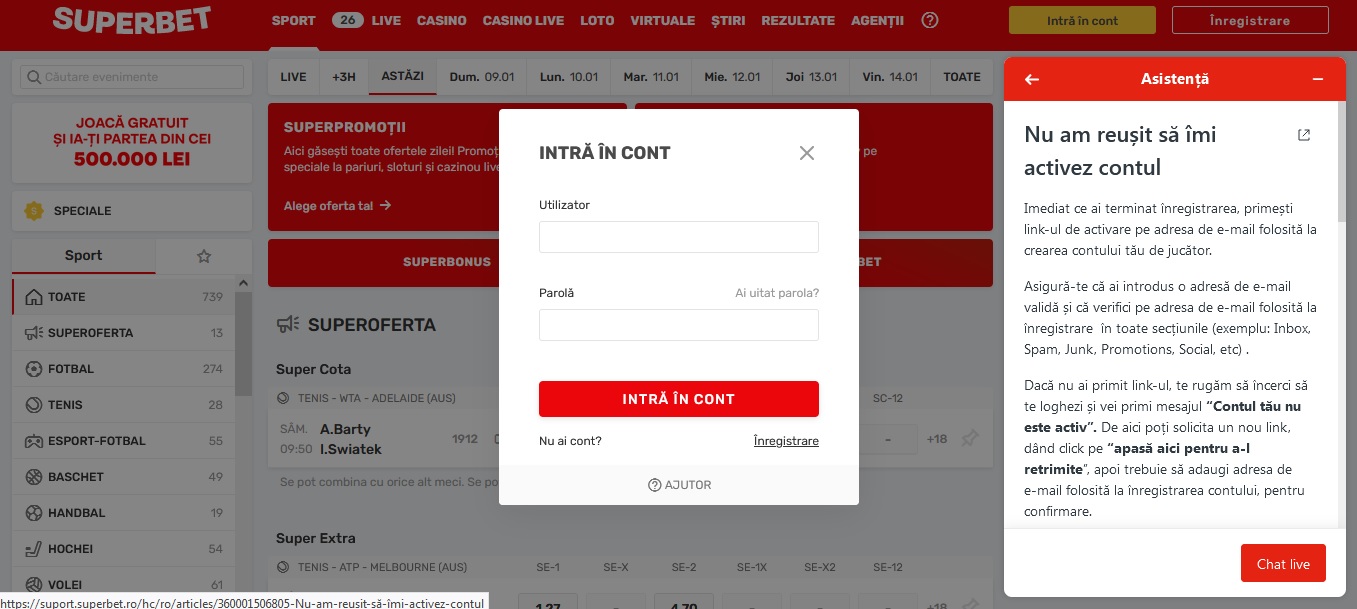Select the Vin. 14.01 date tab

tap(890, 77)
